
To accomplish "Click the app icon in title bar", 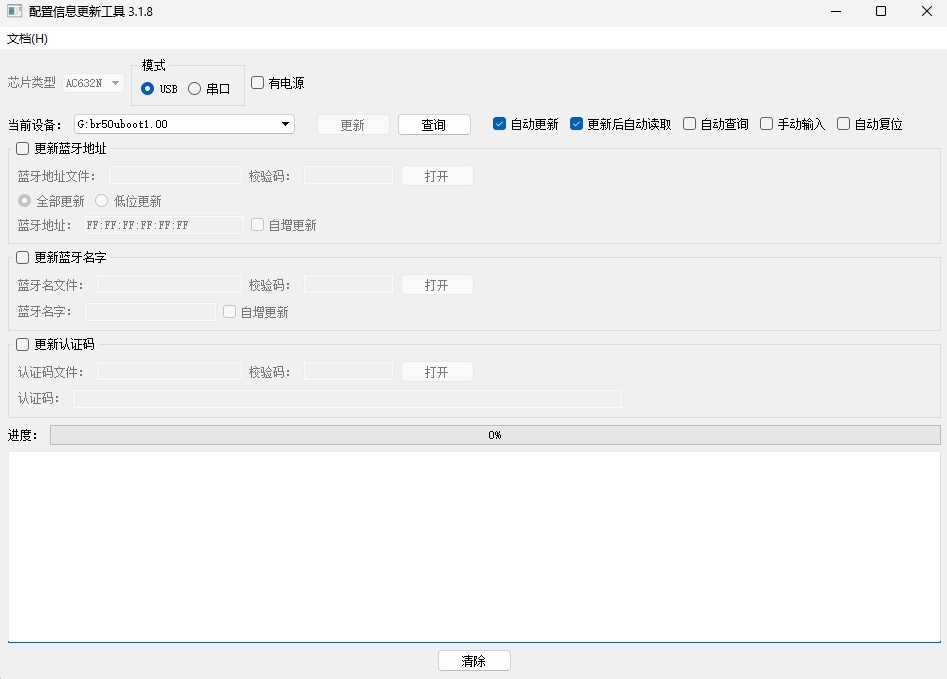I will click(x=15, y=12).
